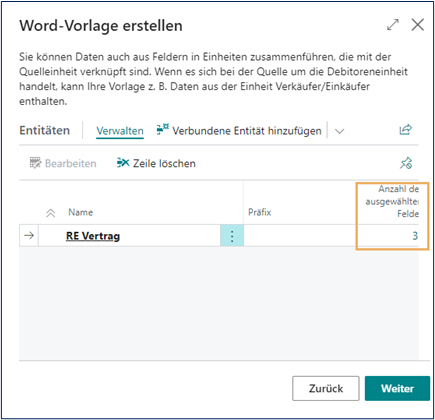This screenshot has height=420, width=435.
Task: Expand the dialog to full screen
Action: tap(393, 25)
